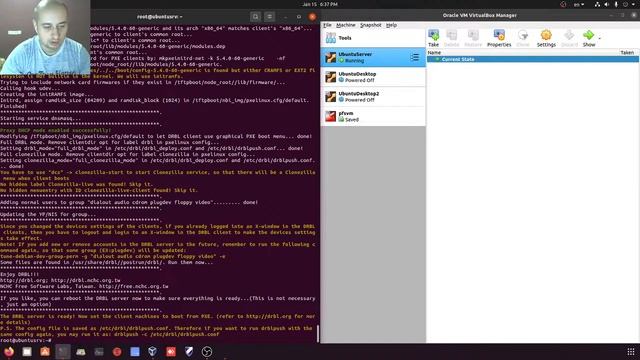Open the blue square dock app
640x360 pixels.
(x=135, y=351)
